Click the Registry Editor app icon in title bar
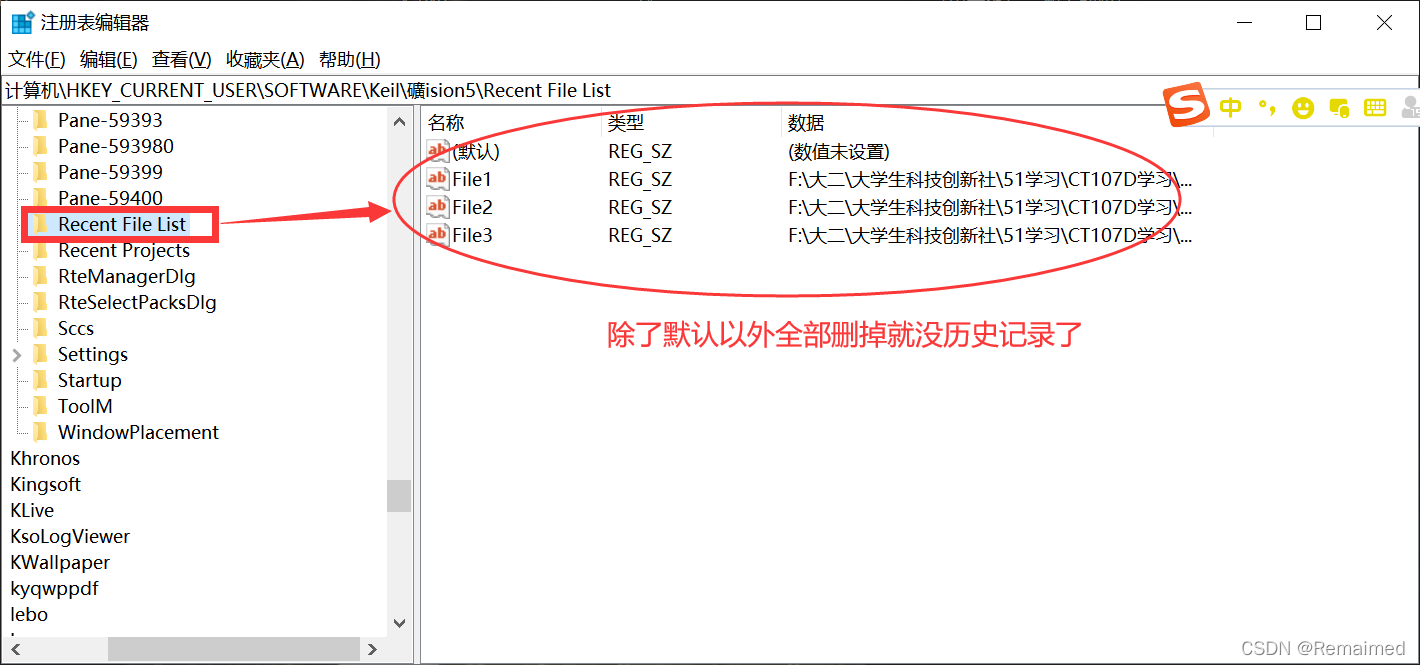Image resolution: width=1420 pixels, height=665 pixels. (22, 22)
